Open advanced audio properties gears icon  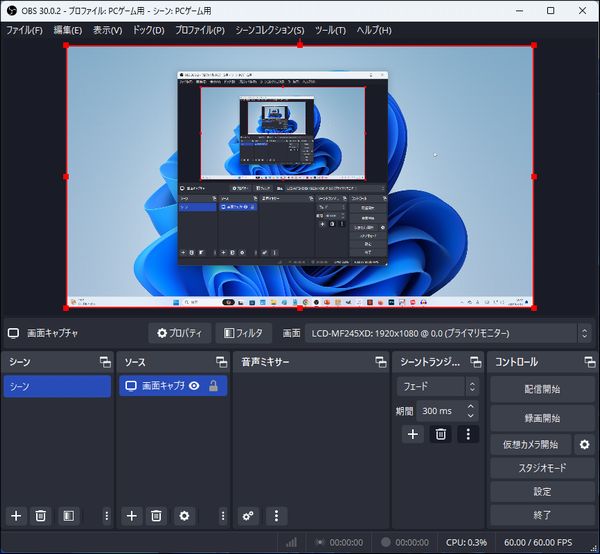(x=248, y=516)
